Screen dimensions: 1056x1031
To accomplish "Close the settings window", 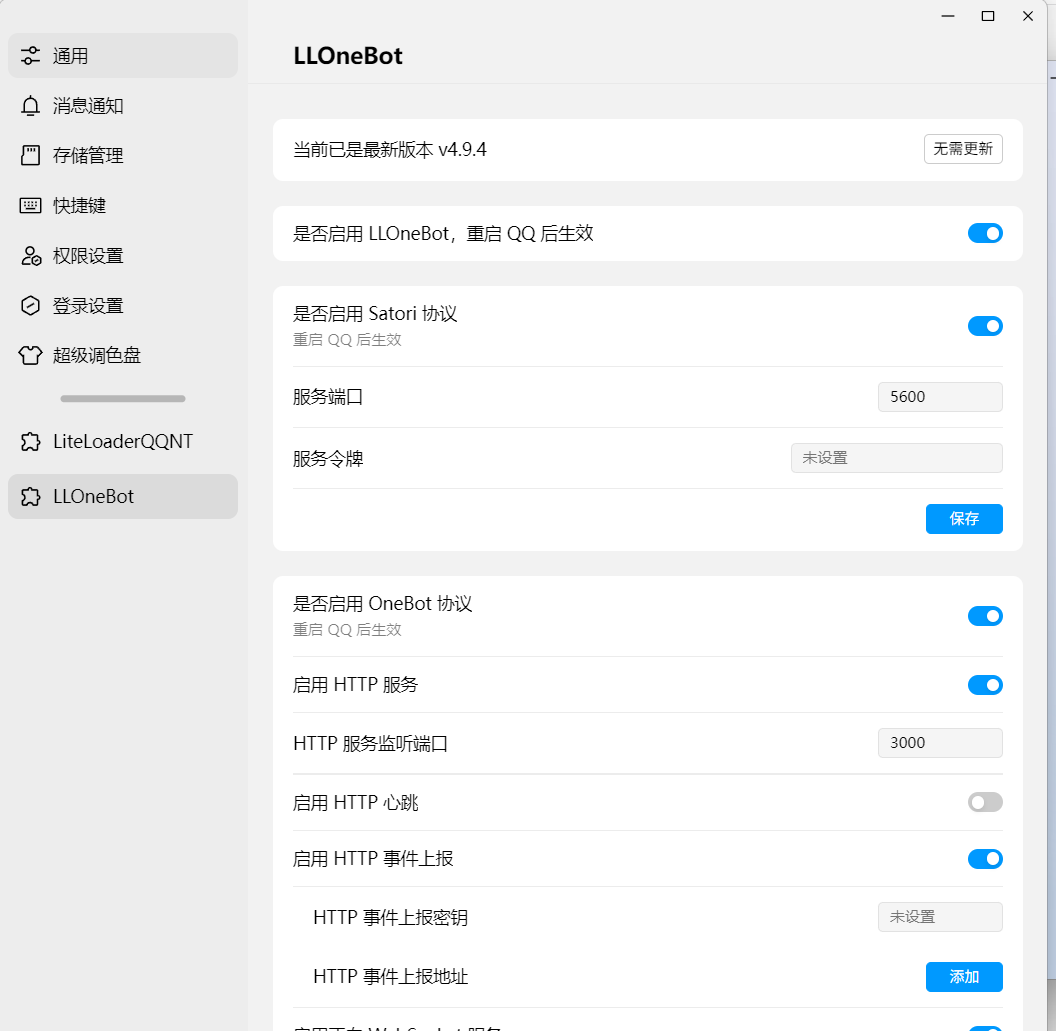I will point(1028,16).
